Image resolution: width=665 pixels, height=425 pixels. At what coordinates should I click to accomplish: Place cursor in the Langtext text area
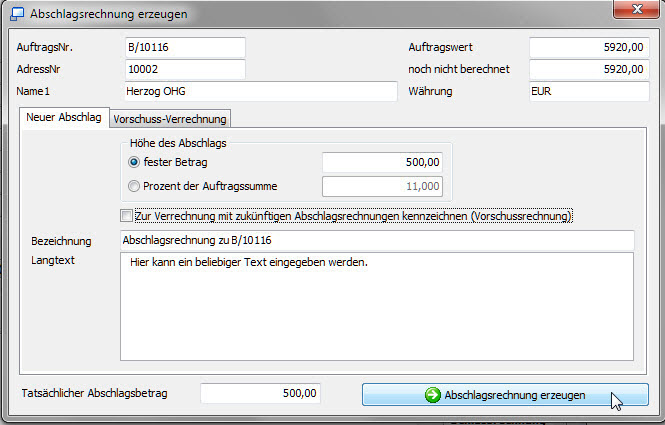[377, 305]
